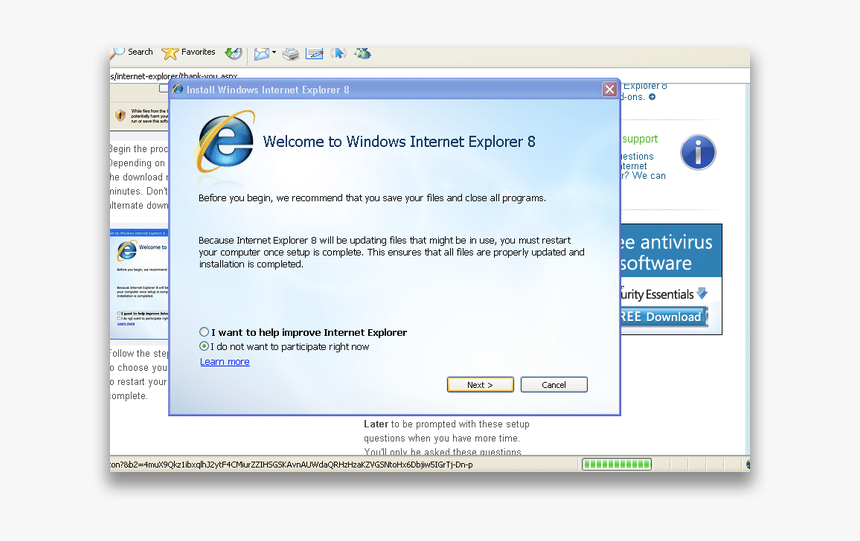The image size is (860, 541).
Task: Click the IE icon in the installer title bar
Action: pos(178,89)
